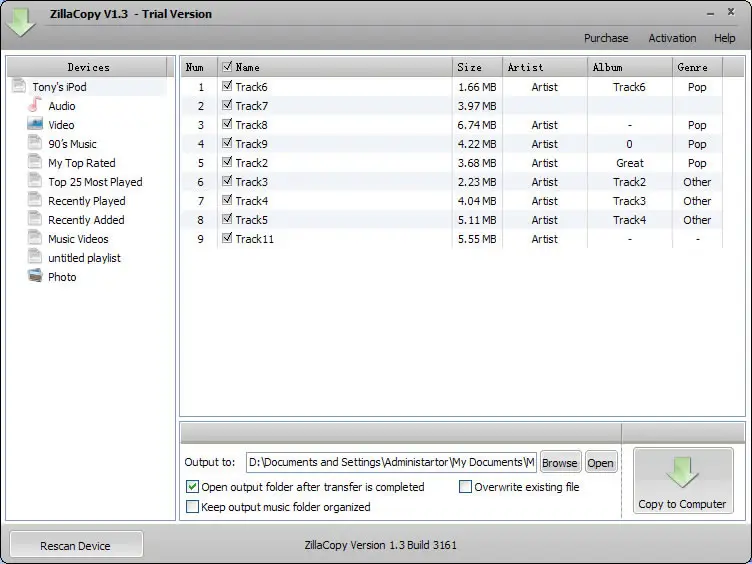Select the Top 25 Most Played playlist
Image resolution: width=752 pixels, height=564 pixels.
pos(95,182)
